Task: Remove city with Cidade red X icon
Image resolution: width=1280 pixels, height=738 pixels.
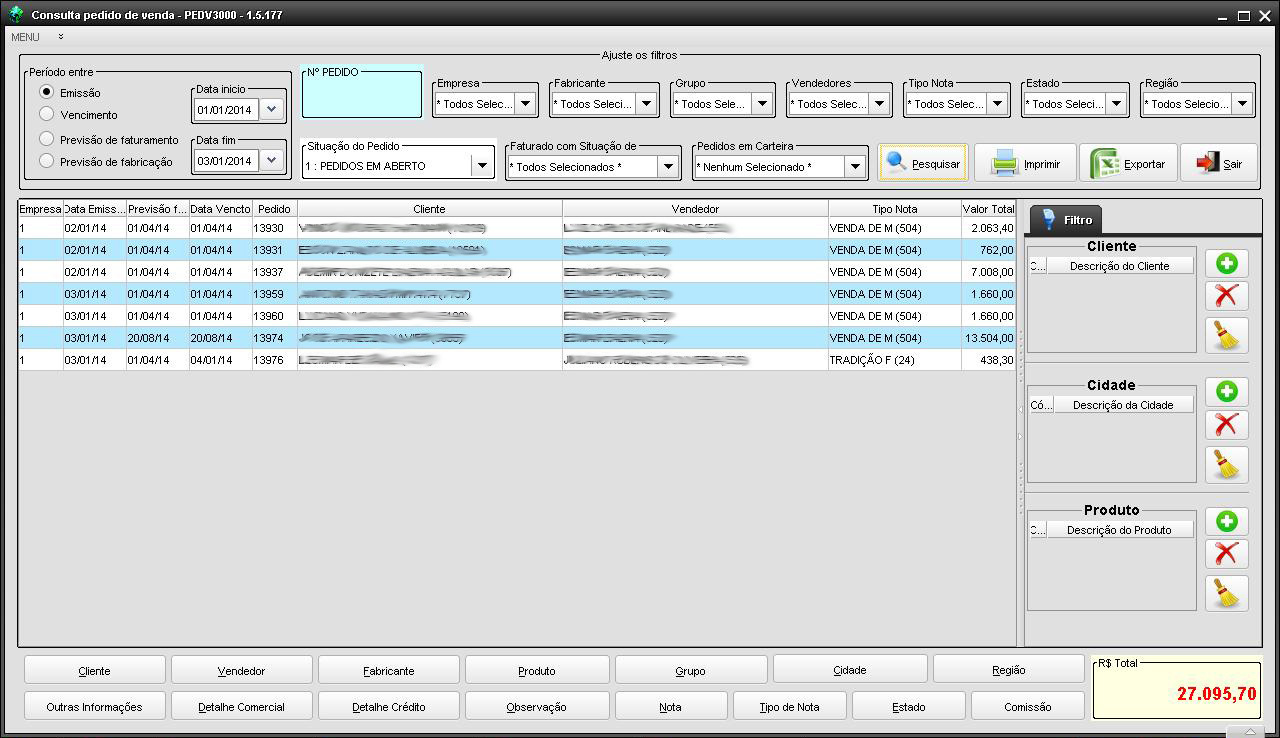Action: (1226, 424)
